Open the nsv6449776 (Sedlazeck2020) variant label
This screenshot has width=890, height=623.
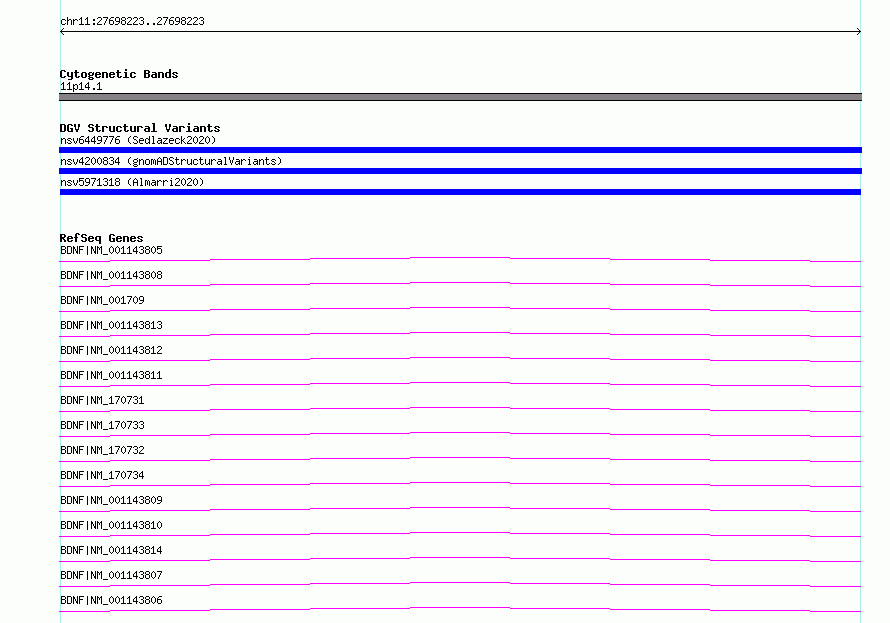(x=138, y=140)
